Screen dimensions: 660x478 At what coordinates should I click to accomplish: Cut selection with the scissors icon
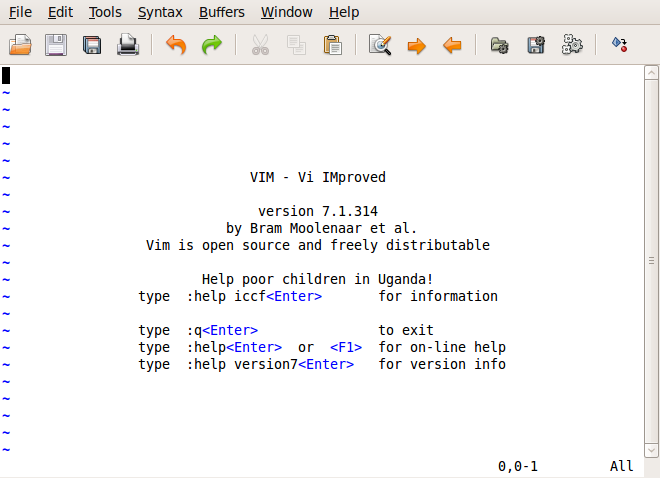point(260,45)
